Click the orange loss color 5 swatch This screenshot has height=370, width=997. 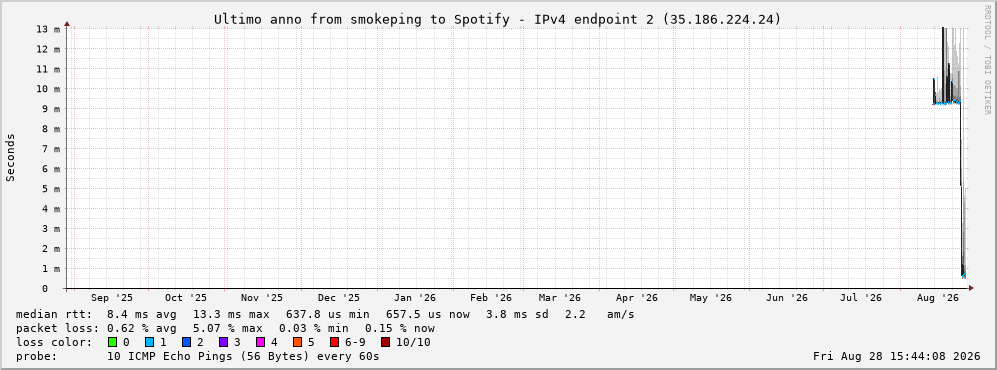point(298,343)
